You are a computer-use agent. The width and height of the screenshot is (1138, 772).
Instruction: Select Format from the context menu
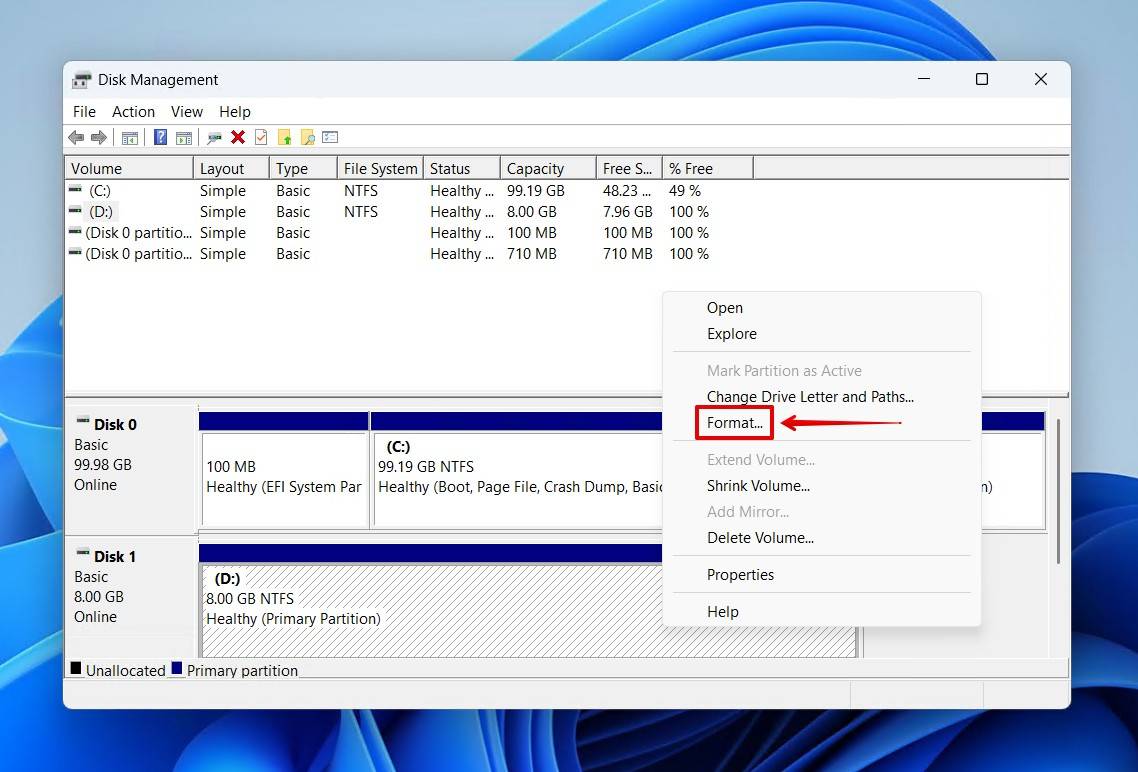click(733, 422)
